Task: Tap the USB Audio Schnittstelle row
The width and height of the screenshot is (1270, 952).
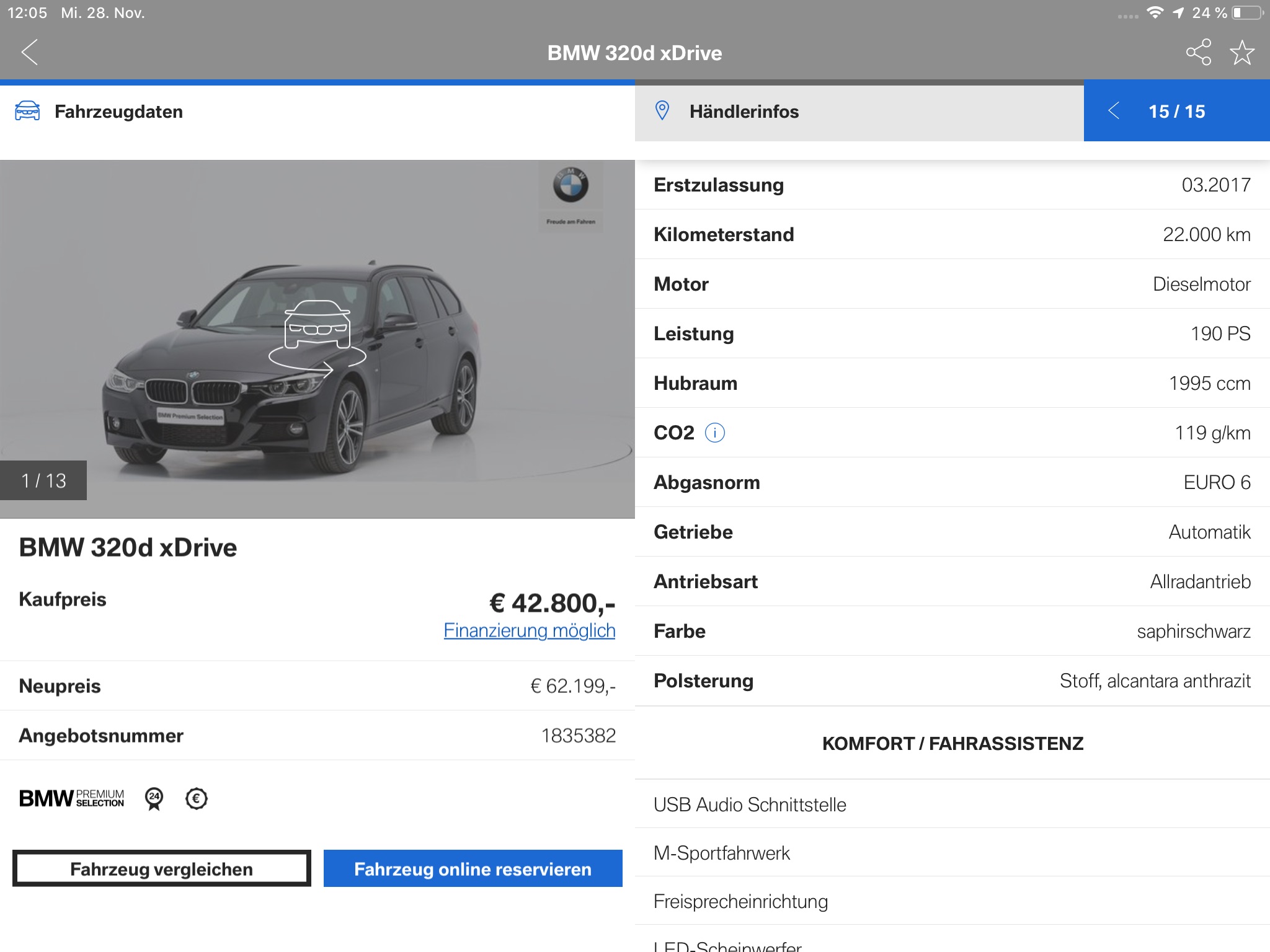Action: 750,804
